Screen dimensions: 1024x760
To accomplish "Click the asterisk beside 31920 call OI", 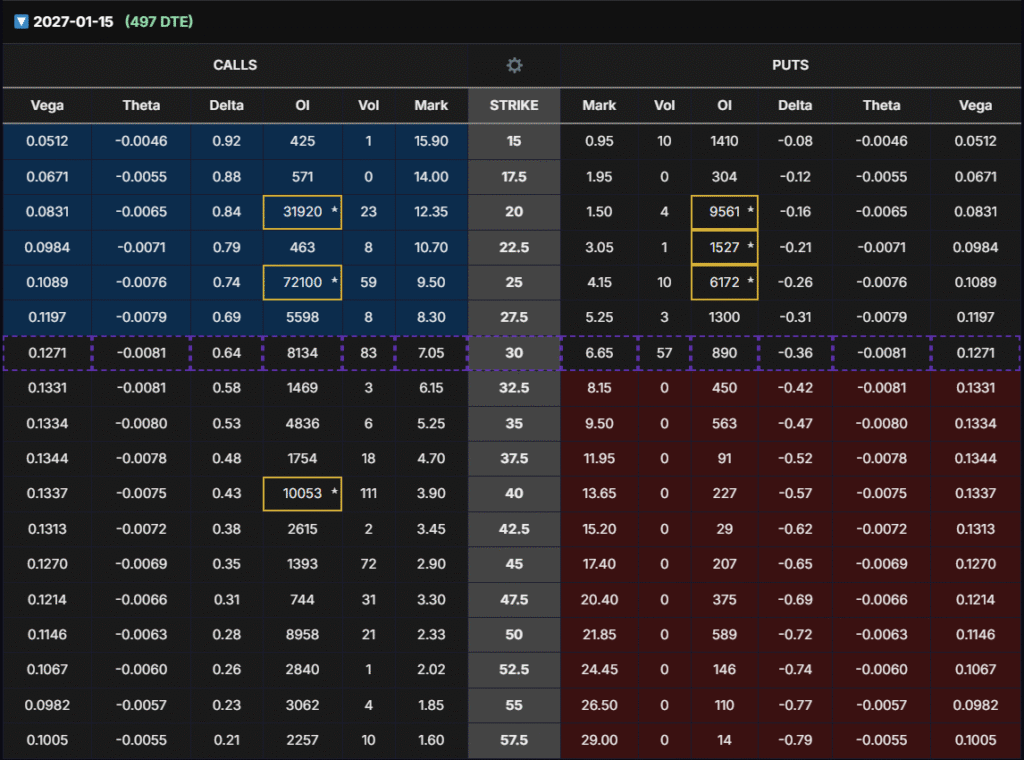I will [x=333, y=212].
